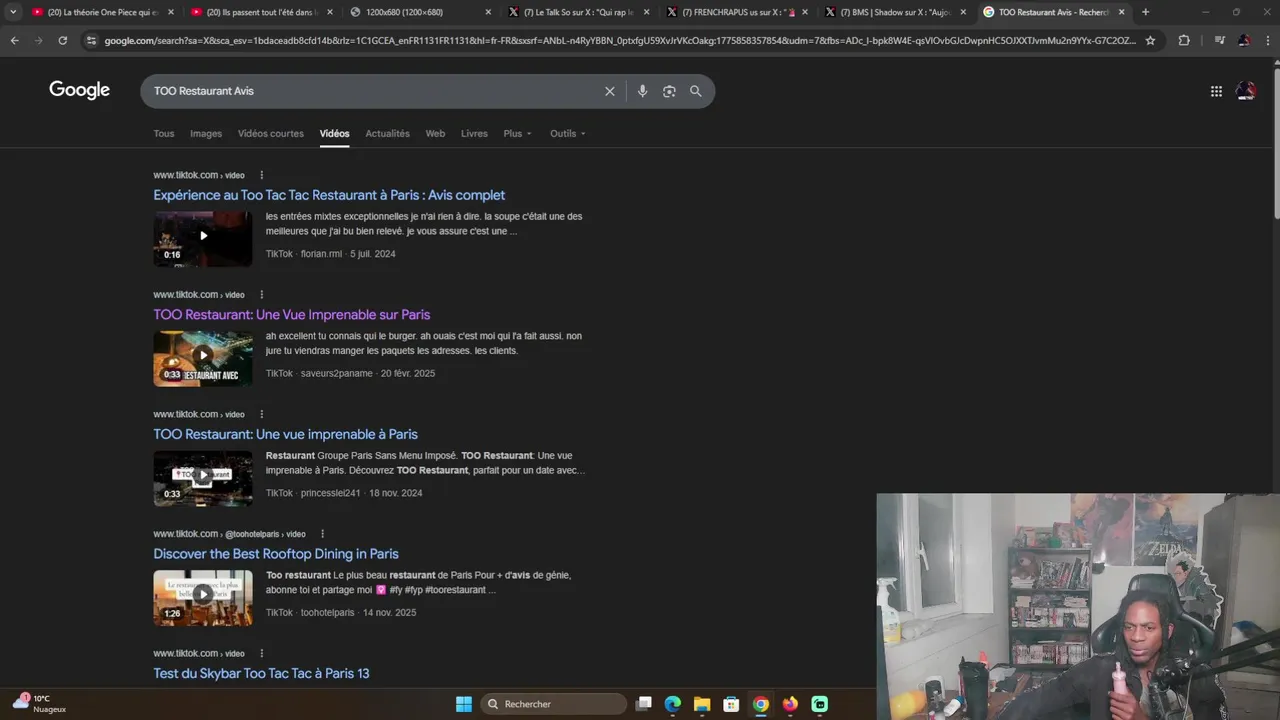
Task: Bookmark this page with the star icon
Action: tap(1150, 40)
